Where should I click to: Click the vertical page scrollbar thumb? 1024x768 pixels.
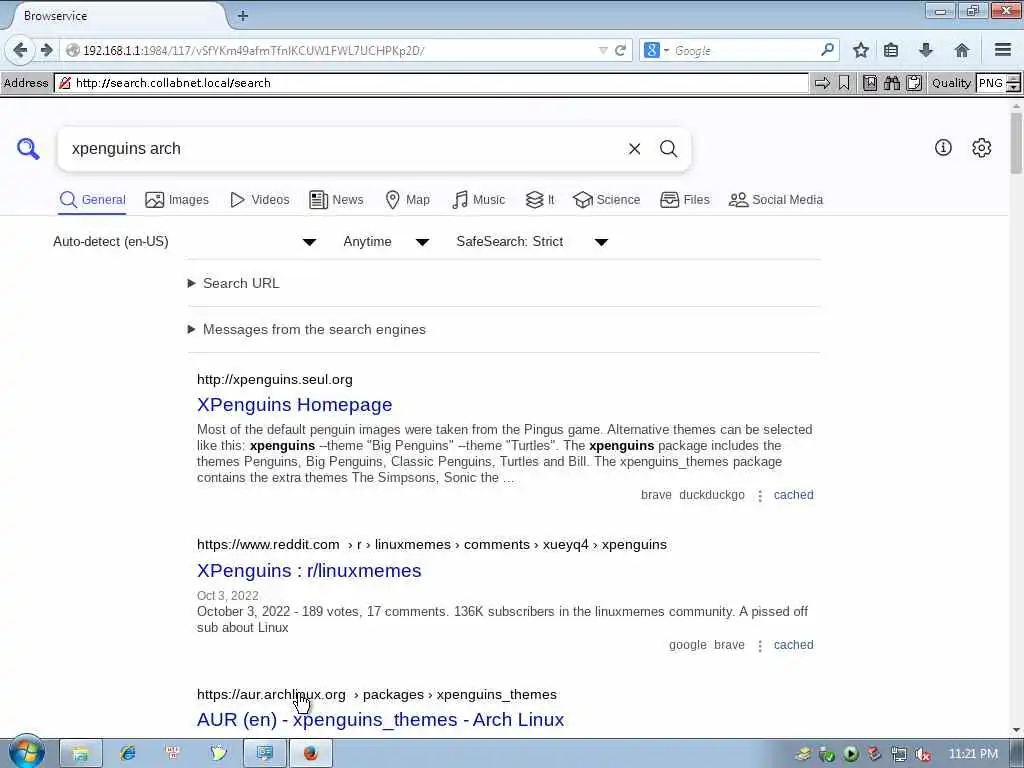(x=1016, y=142)
